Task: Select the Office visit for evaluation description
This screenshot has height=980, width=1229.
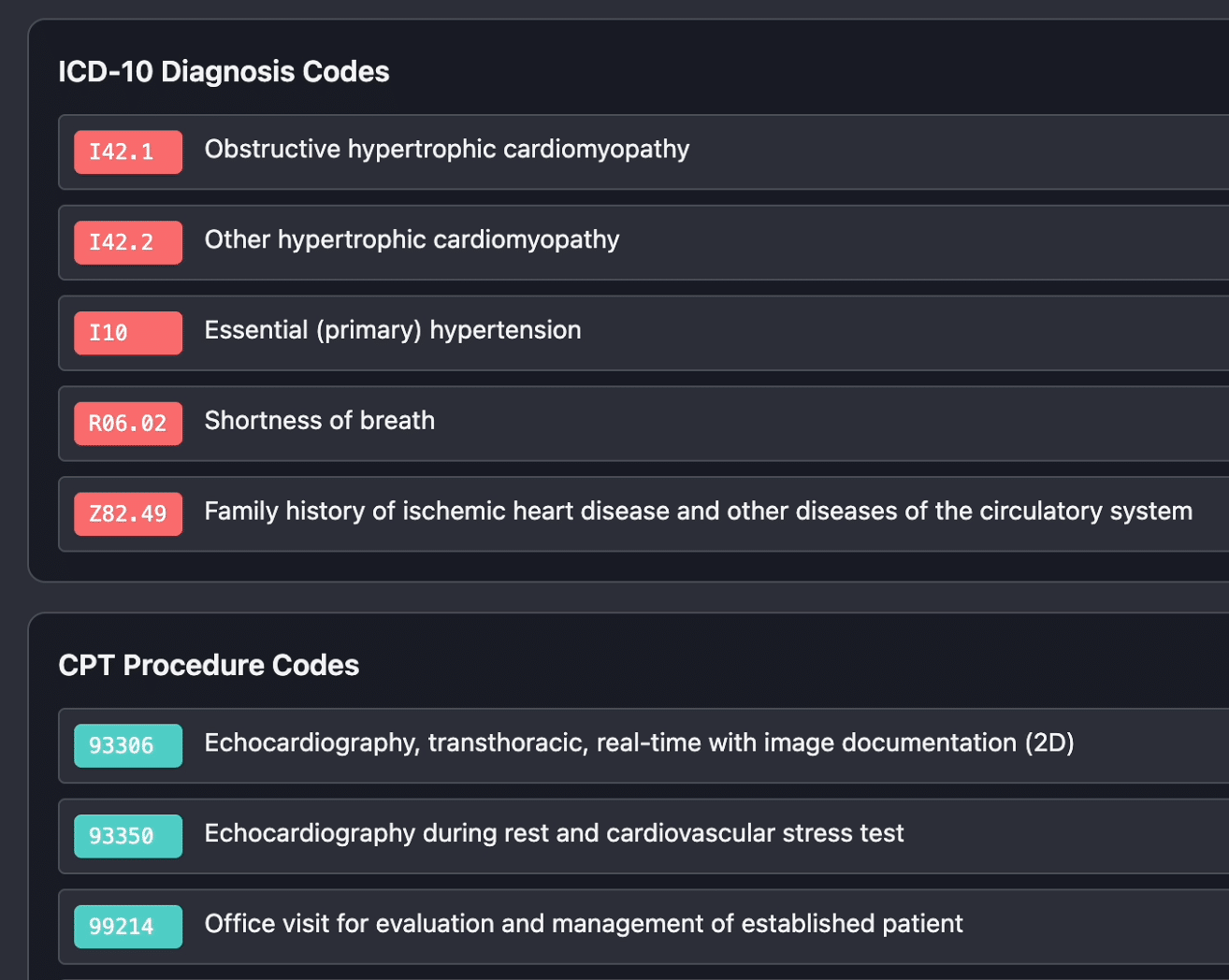Action: coord(583,924)
